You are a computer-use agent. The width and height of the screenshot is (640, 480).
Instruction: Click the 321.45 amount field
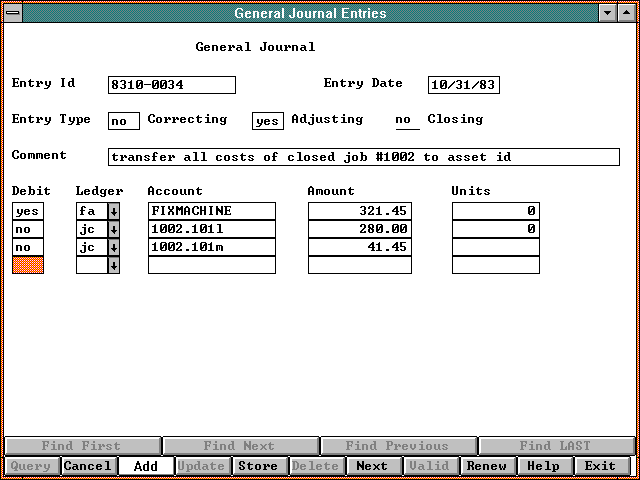pos(359,211)
